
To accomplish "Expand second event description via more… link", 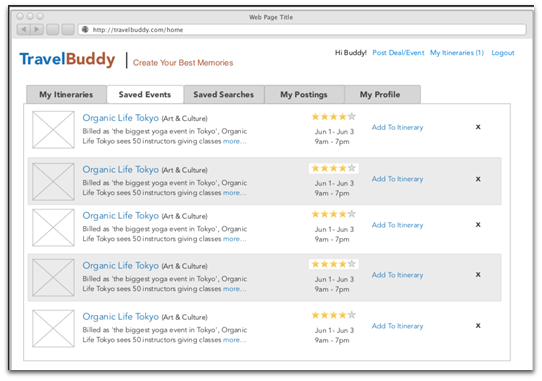I will [x=235, y=193].
